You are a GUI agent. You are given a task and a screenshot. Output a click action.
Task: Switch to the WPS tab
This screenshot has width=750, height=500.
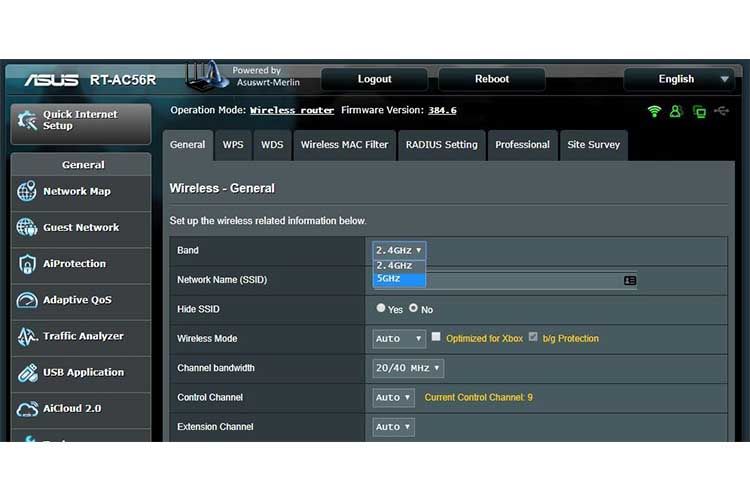coord(233,145)
